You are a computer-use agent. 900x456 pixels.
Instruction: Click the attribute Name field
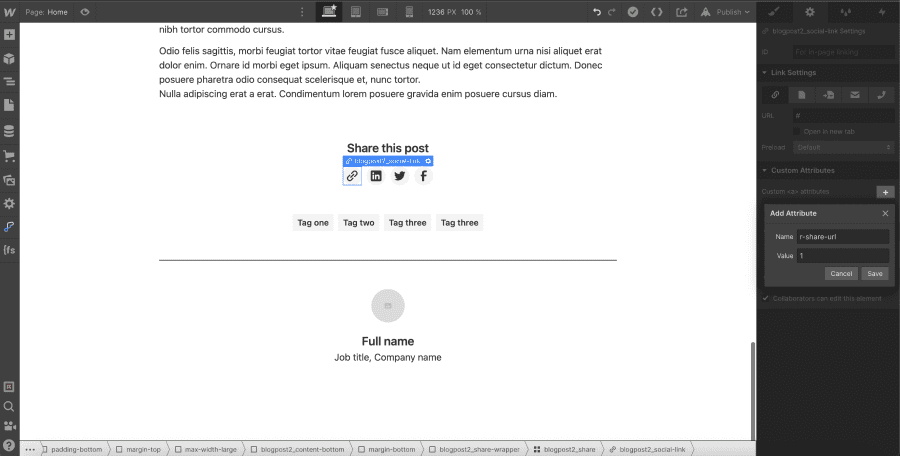coord(843,237)
